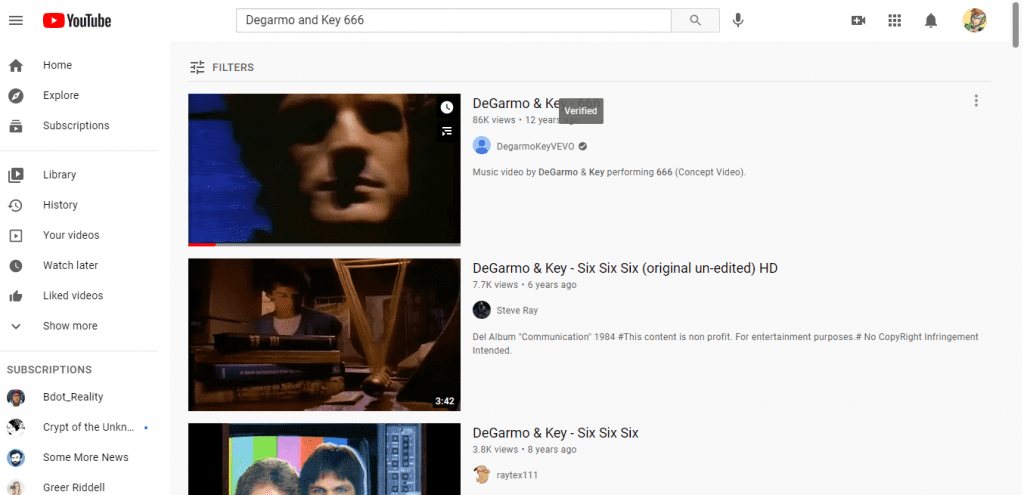Click the Steve Ray channel avatar
The width and height of the screenshot is (1024, 495).
(x=482, y=310)
